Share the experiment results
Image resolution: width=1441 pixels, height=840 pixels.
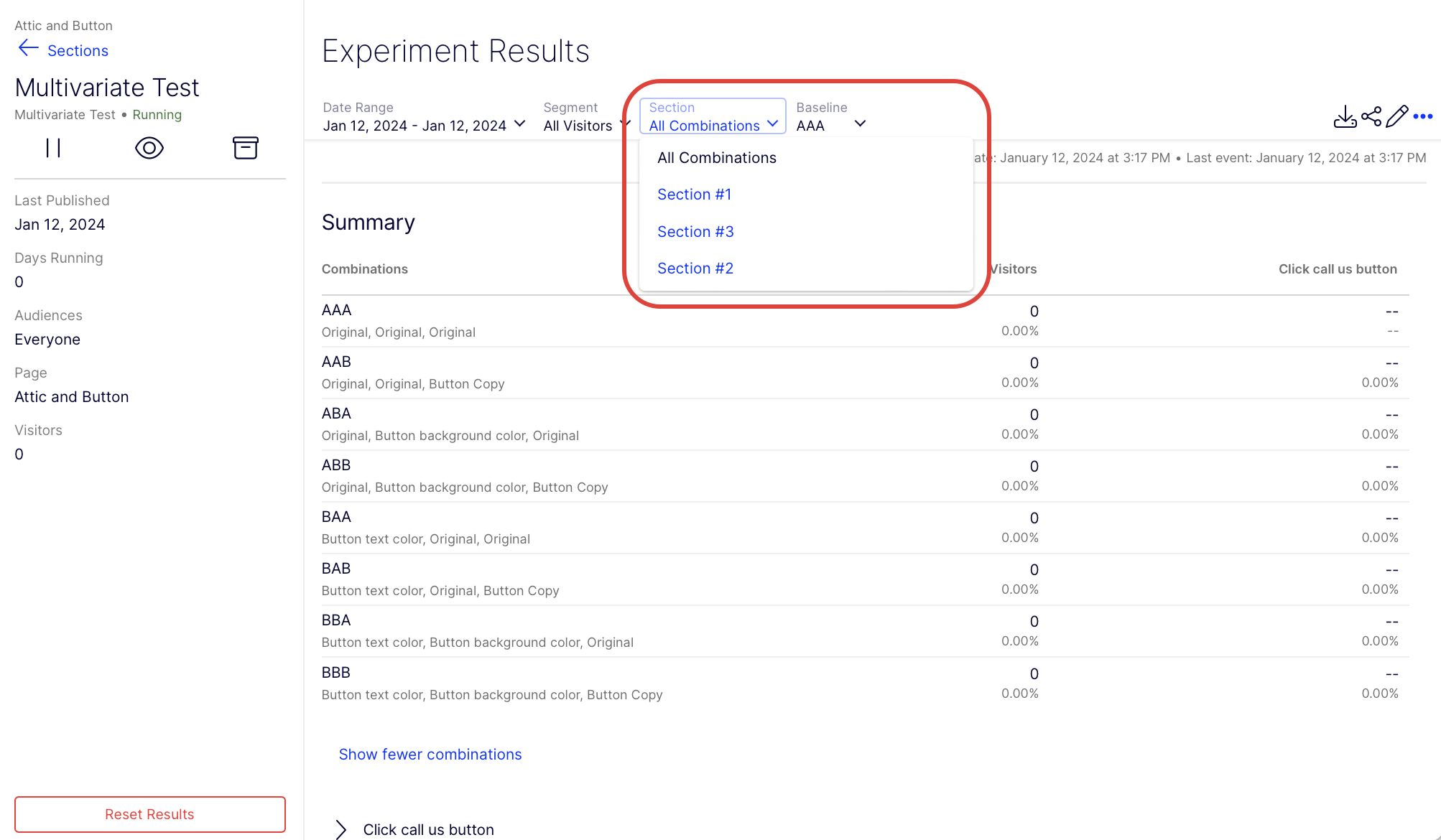(1371, 116)
